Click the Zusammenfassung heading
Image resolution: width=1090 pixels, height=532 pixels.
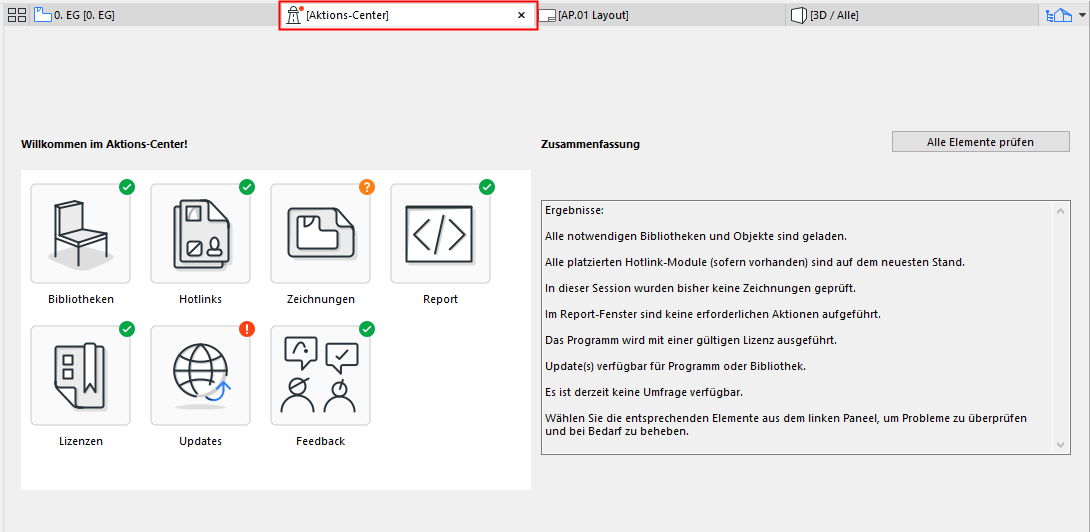(x=590, y=145)
